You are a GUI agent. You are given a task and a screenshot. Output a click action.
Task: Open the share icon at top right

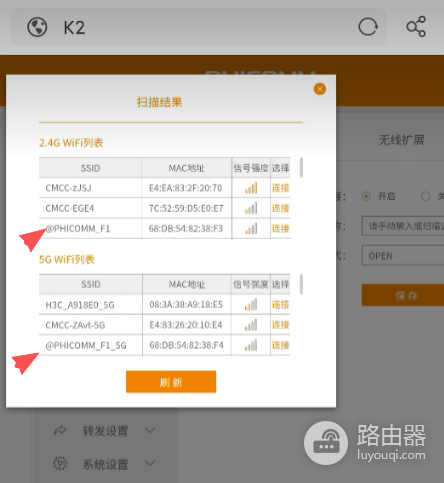[x=416, y=27]
